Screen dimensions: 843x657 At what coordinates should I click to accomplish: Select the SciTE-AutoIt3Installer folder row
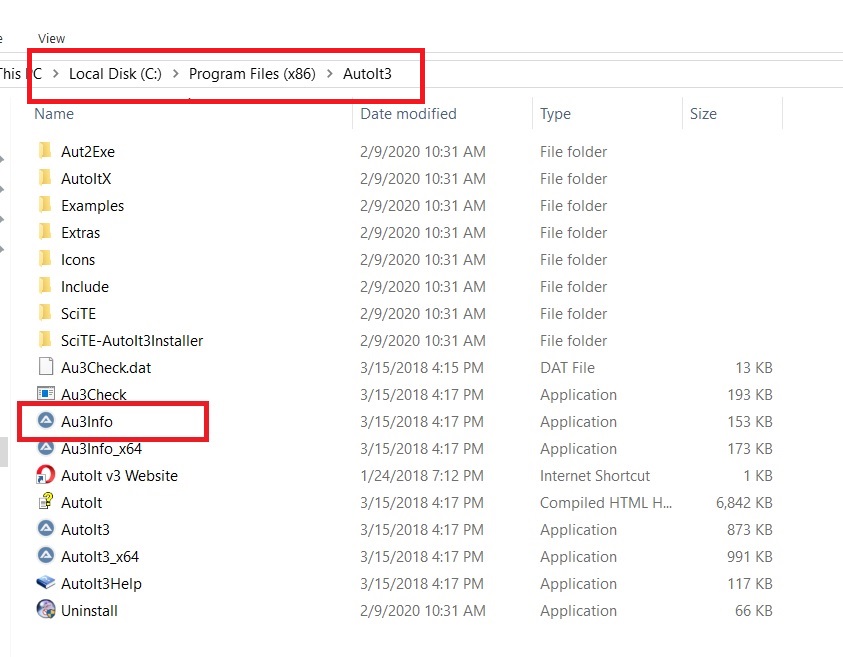coord(131,341)
